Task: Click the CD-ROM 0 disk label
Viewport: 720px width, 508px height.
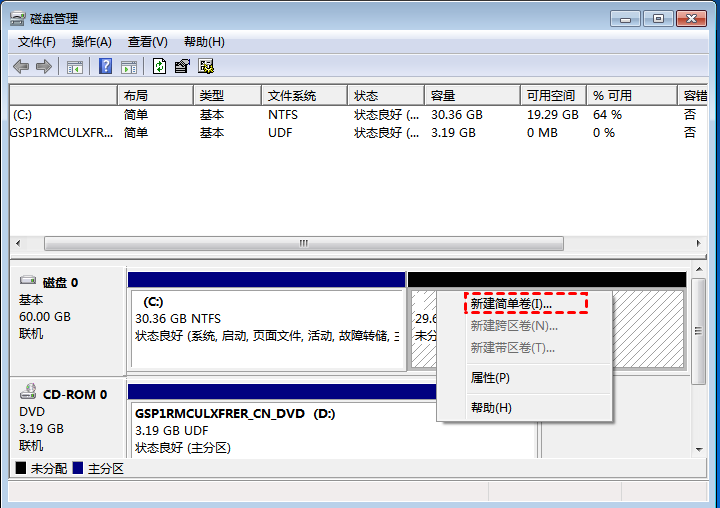Action: 75,395
